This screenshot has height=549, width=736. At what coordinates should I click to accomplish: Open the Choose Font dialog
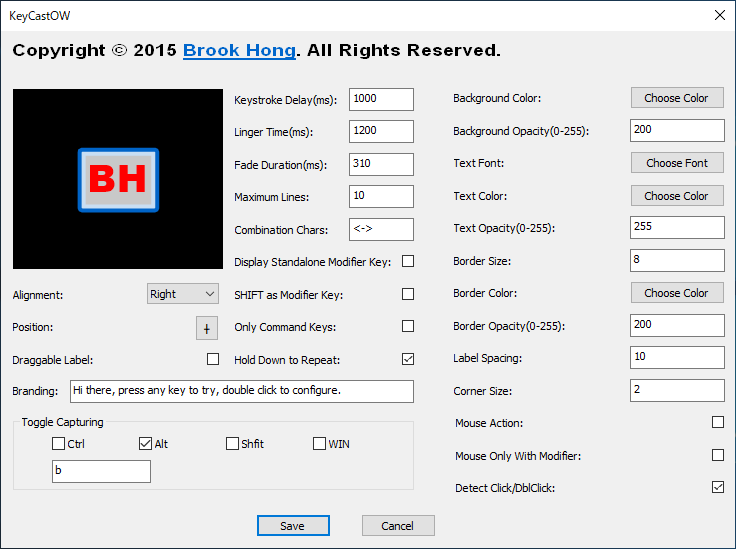677,163
